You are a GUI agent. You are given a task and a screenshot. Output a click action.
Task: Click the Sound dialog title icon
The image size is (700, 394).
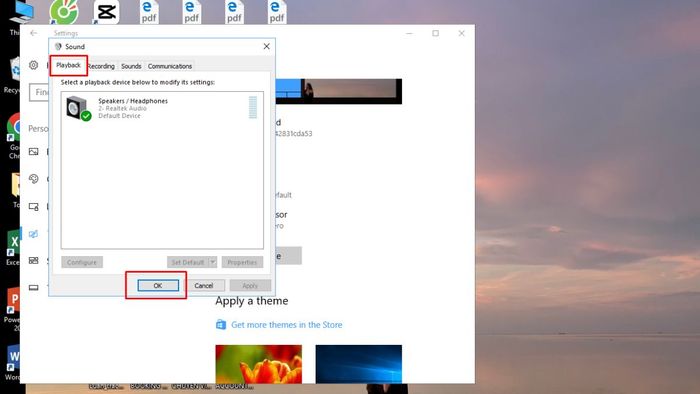58,46
